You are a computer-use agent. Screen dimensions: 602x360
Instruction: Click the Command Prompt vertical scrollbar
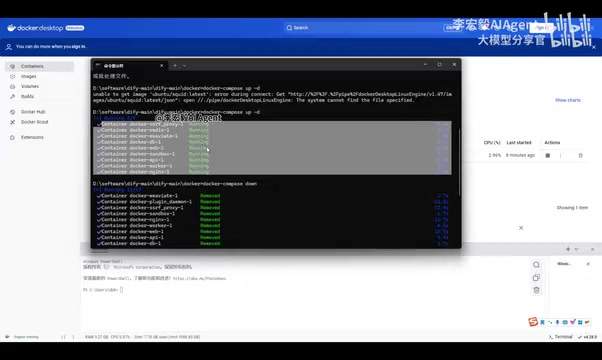(459, 161)
